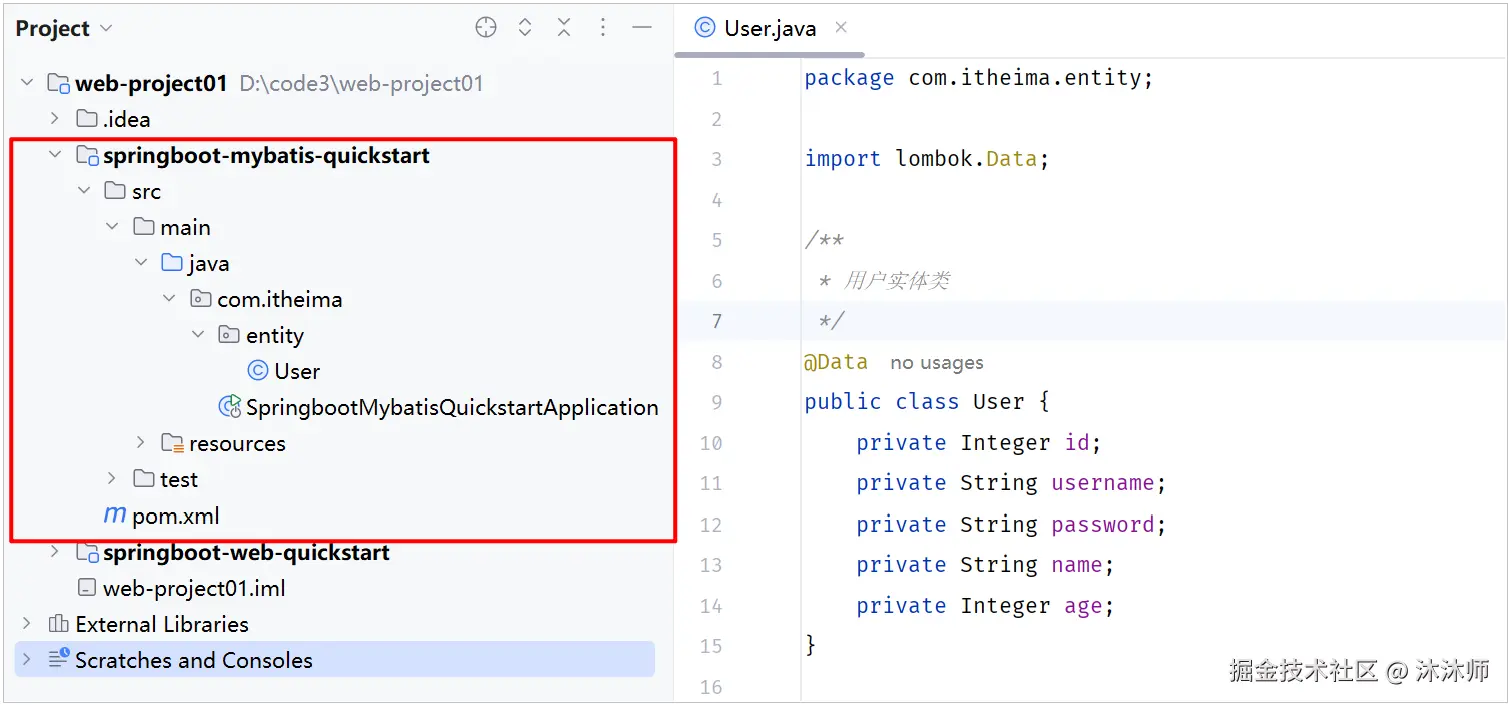Expand the resources folder chevron

tap(141, 443)
